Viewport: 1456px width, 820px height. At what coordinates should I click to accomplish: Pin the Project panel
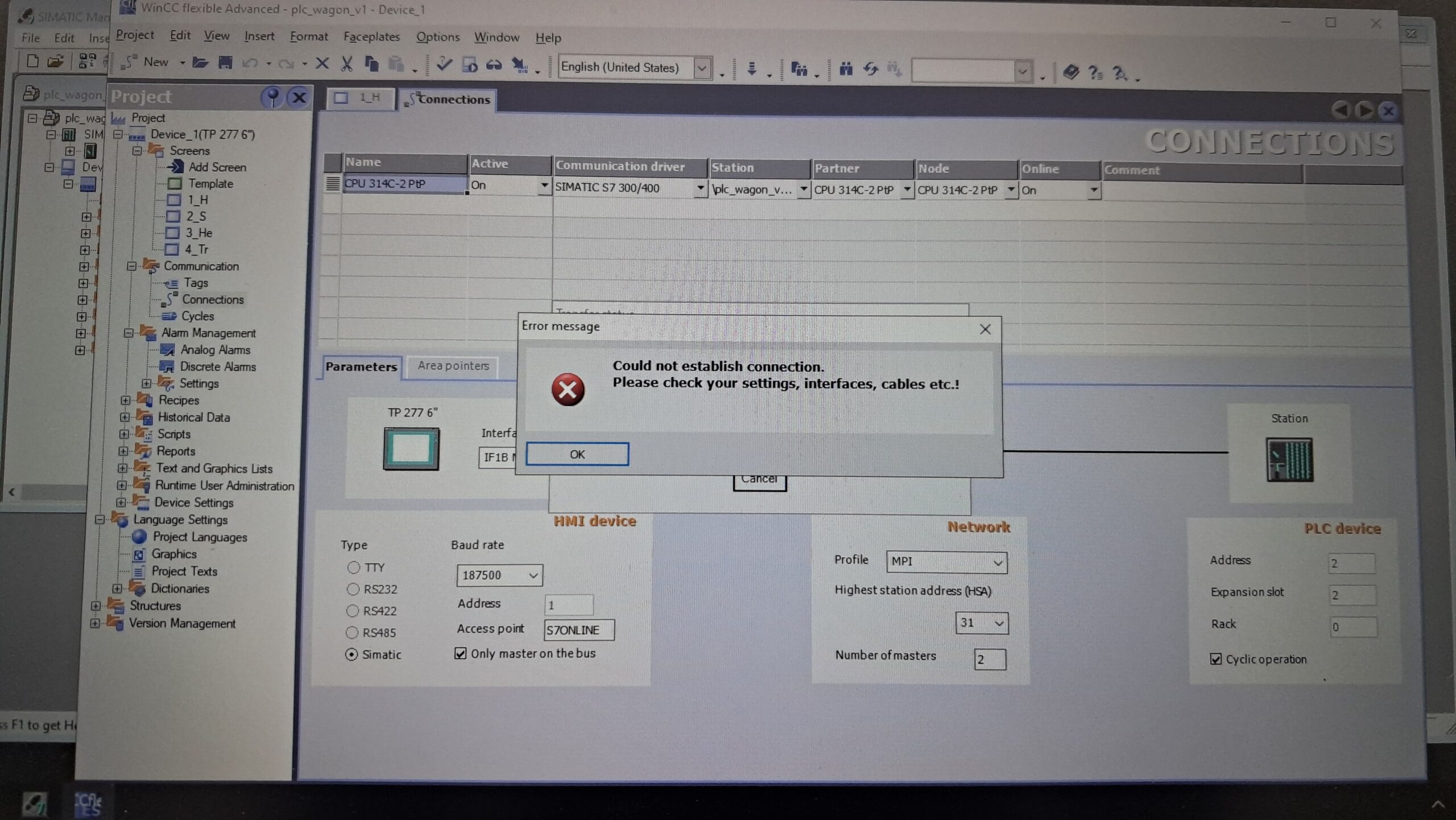tap(273, 97)
